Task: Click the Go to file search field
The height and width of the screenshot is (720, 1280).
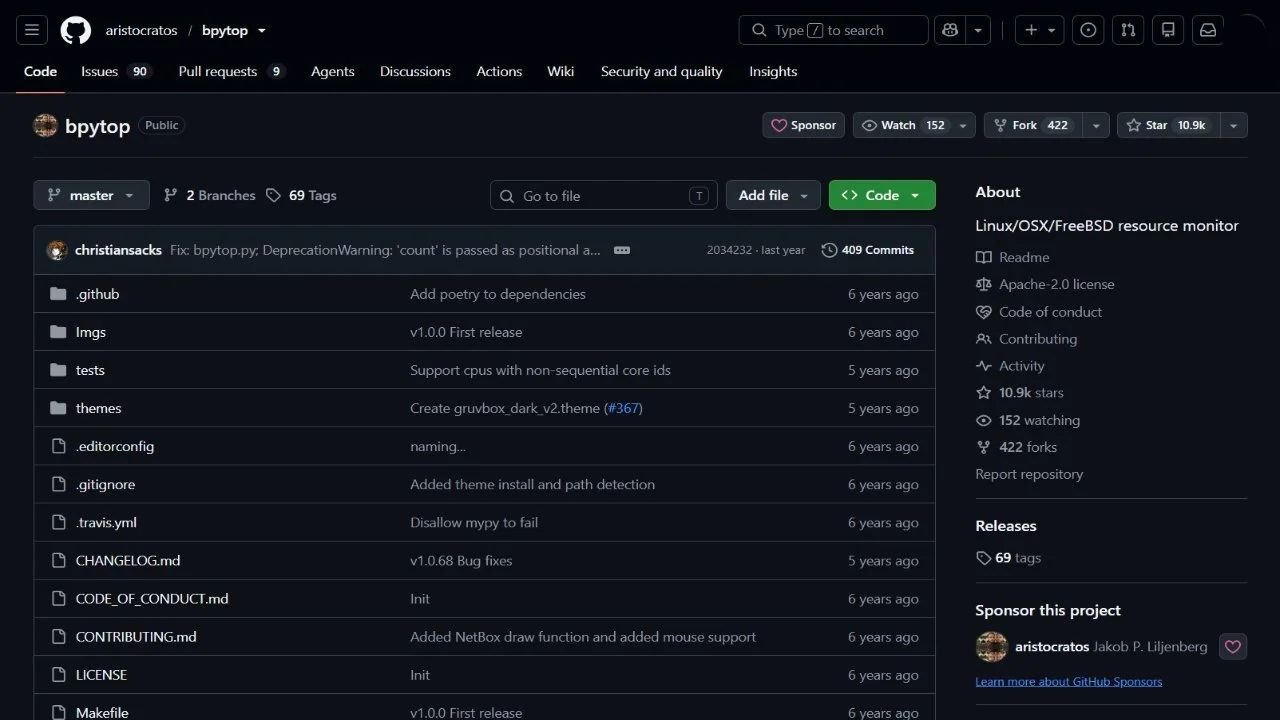Action: 604,195
